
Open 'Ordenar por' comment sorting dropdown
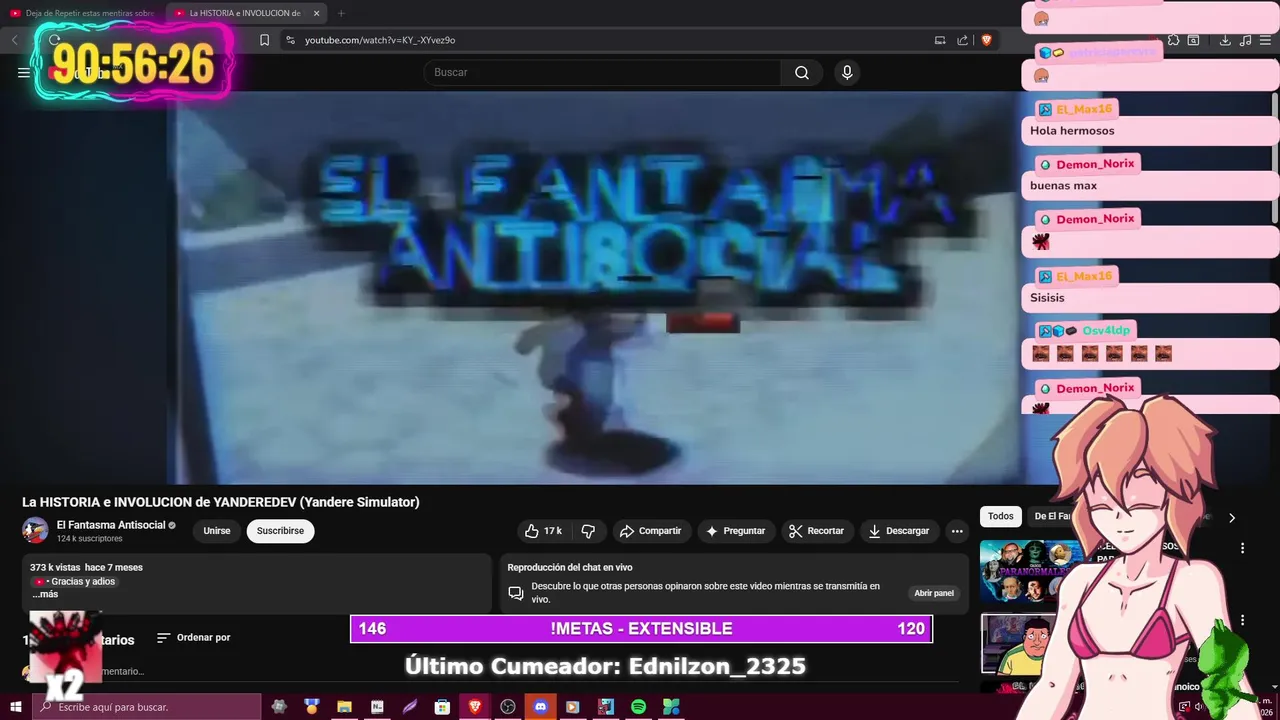tap(194, 637)
